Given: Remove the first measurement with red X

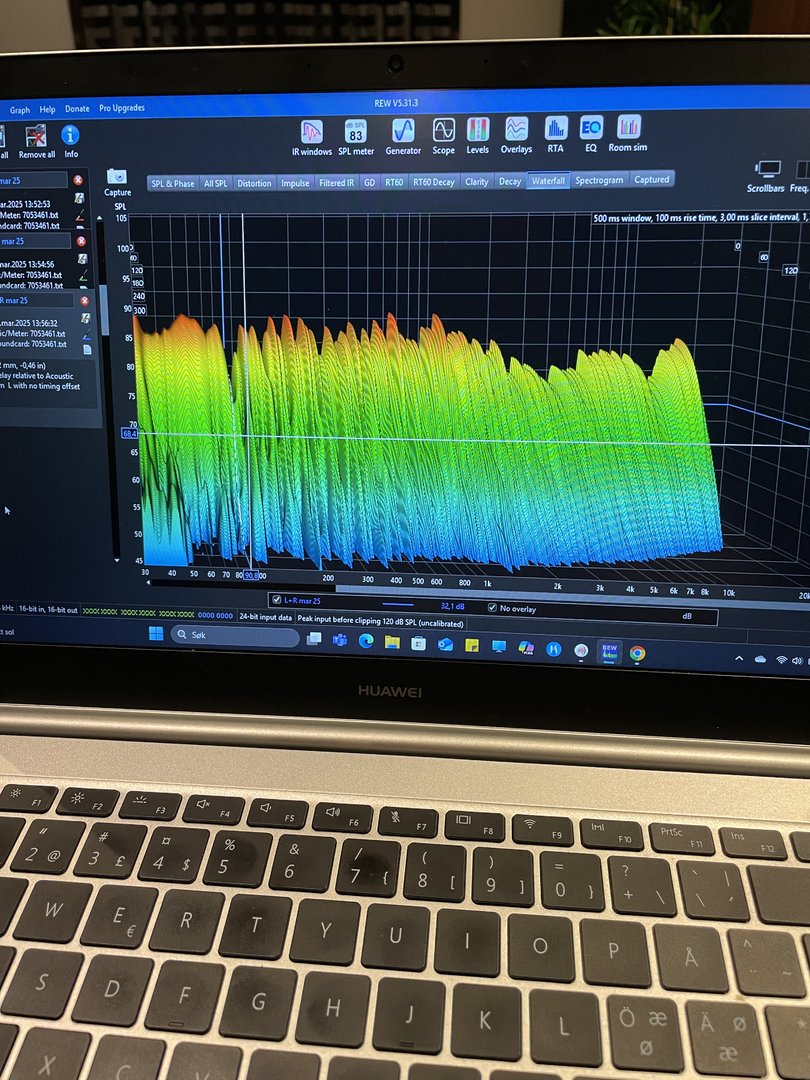Looking at the screenshot, I should click(78, 180).
